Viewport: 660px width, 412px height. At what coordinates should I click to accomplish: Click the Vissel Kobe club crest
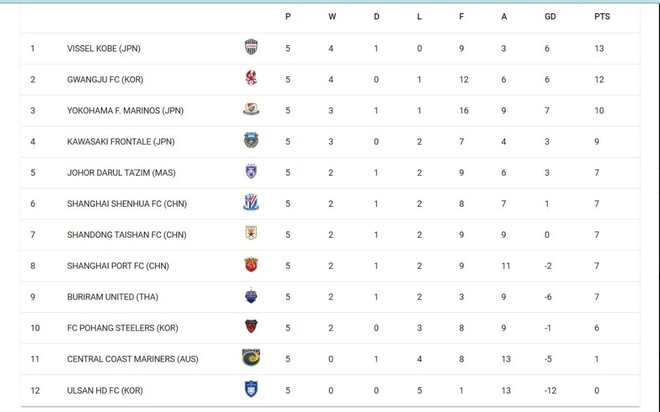coord(251,47)
